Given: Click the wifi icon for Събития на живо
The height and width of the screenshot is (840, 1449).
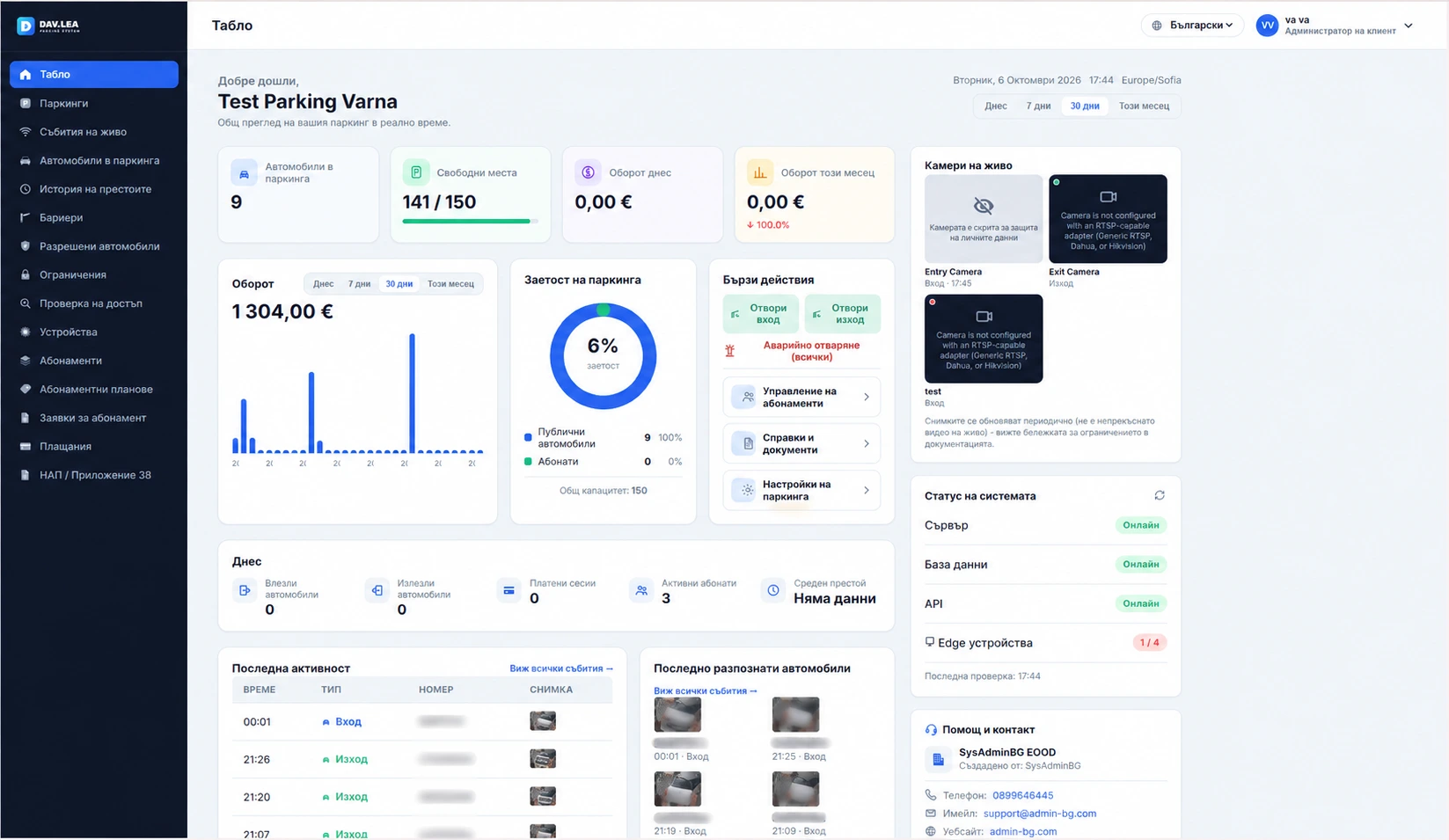Looking at the screenshot, I should point(26,132).
